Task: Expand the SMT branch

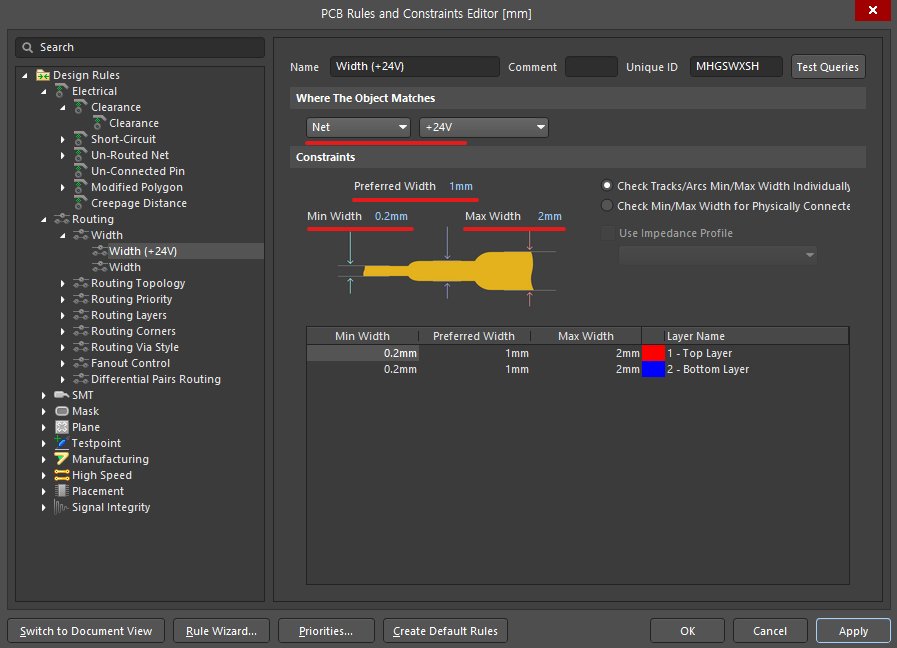Action: pyautogui.click(x=44, y=395)
